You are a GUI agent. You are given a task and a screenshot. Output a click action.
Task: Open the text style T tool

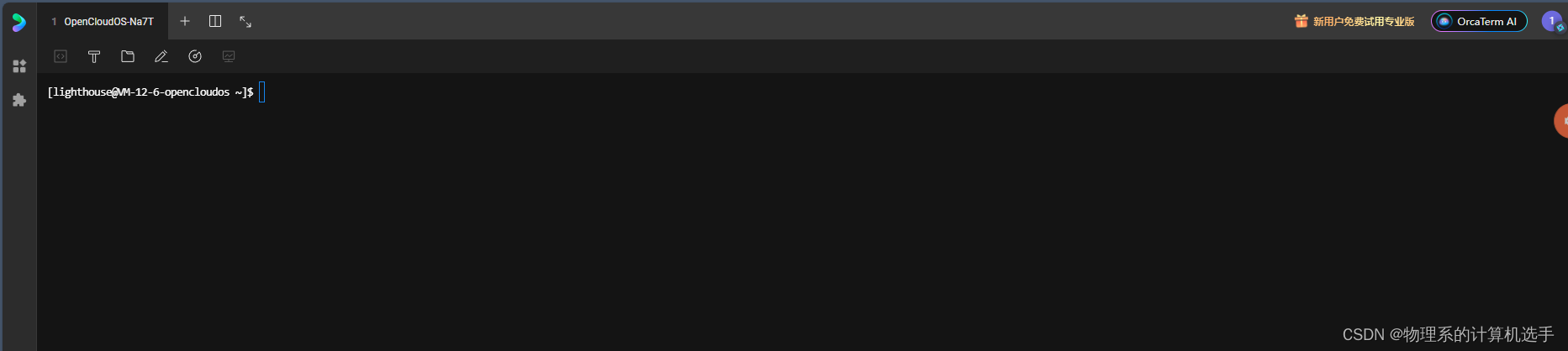click(94, 56)
